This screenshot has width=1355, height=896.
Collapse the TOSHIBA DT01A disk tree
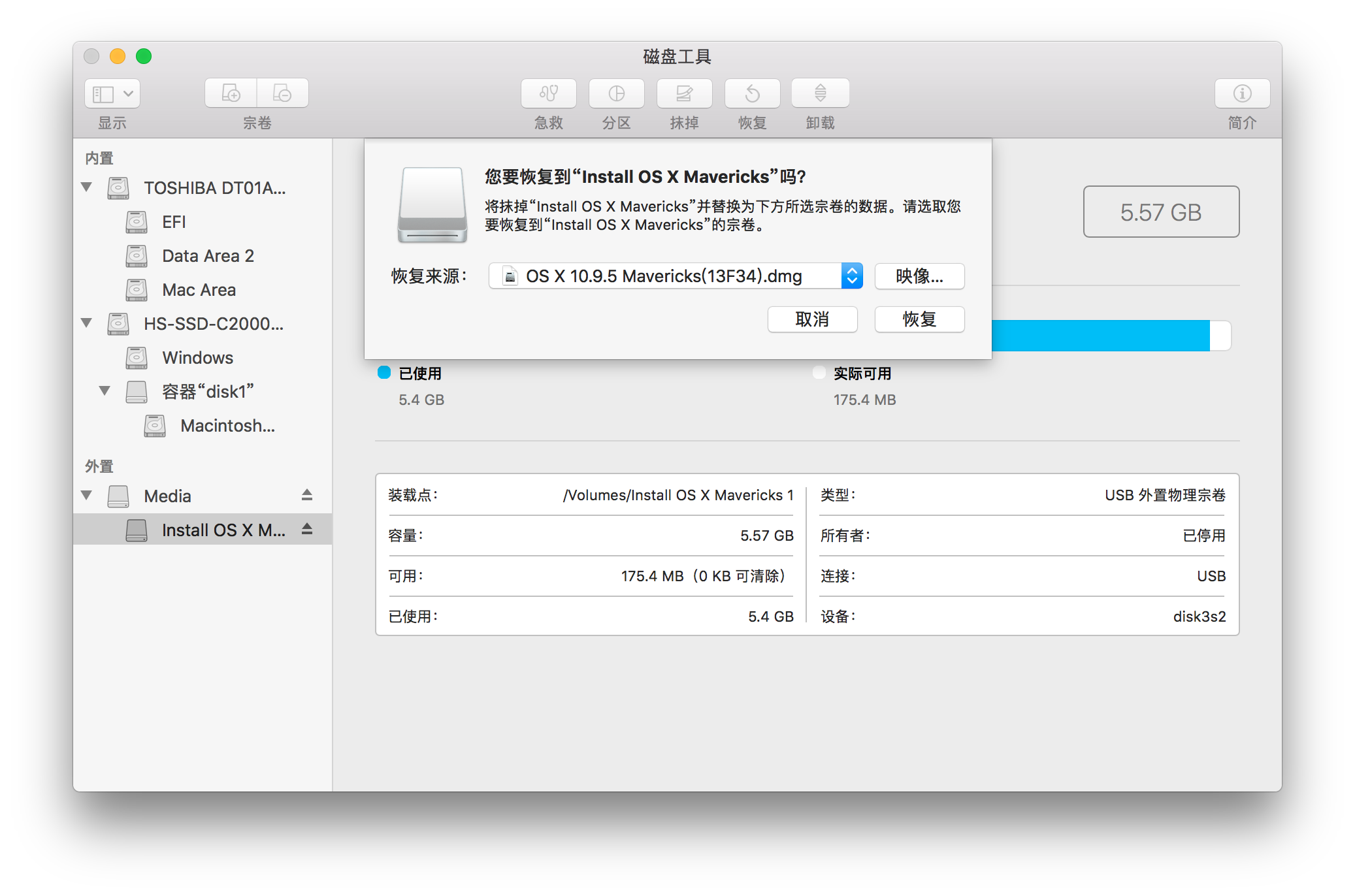pos(87,187)
